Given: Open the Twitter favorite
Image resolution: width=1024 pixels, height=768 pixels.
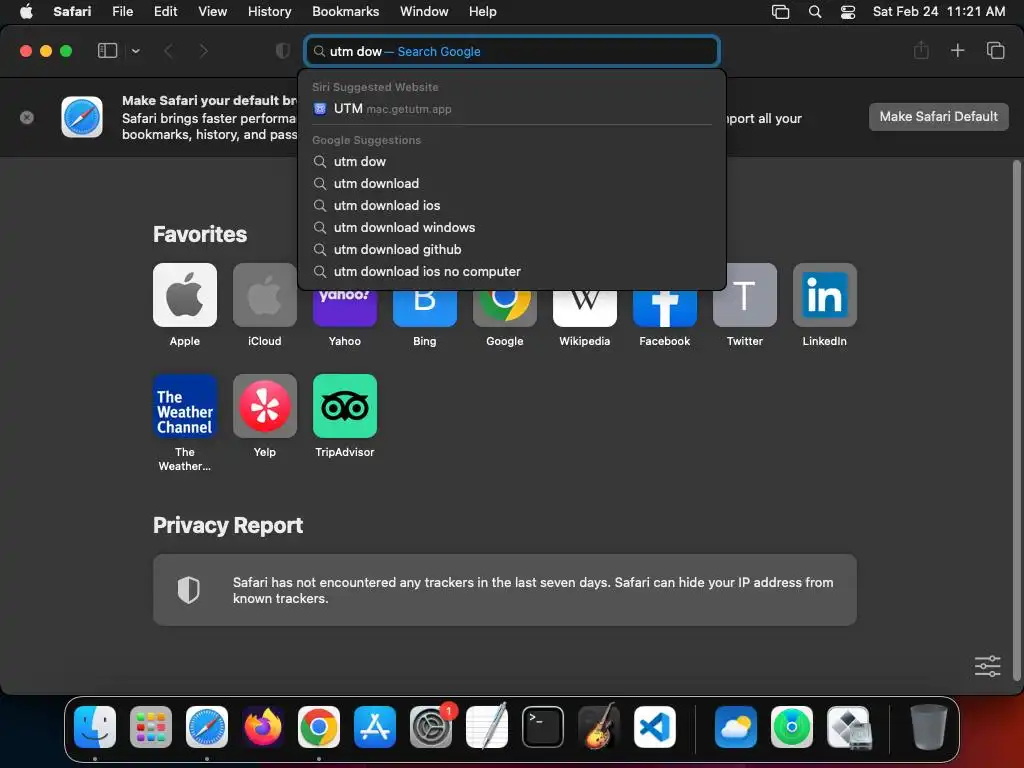Looking at the screenshot, I should [744, 295].
